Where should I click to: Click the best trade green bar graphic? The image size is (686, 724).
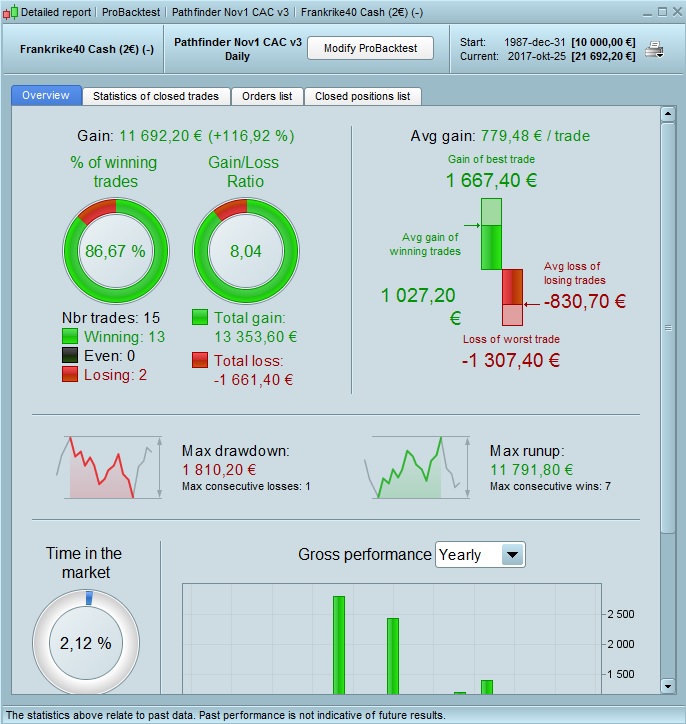(x=491, y=234)
